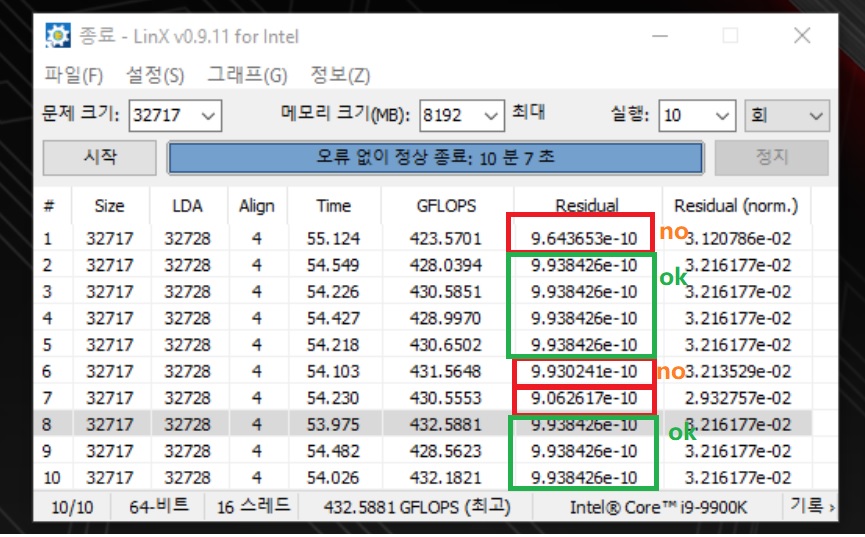
Task: Click the Align column header
Action: (x=257, y=206)
